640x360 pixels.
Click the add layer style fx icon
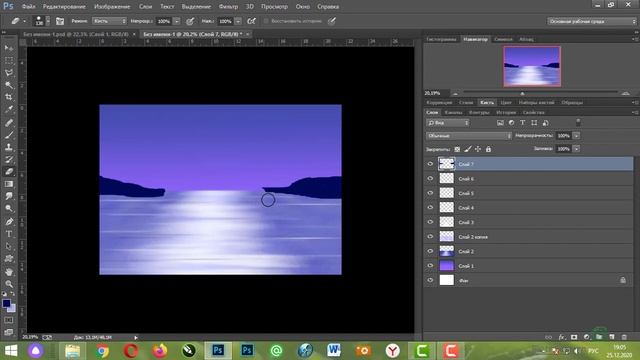562,337
